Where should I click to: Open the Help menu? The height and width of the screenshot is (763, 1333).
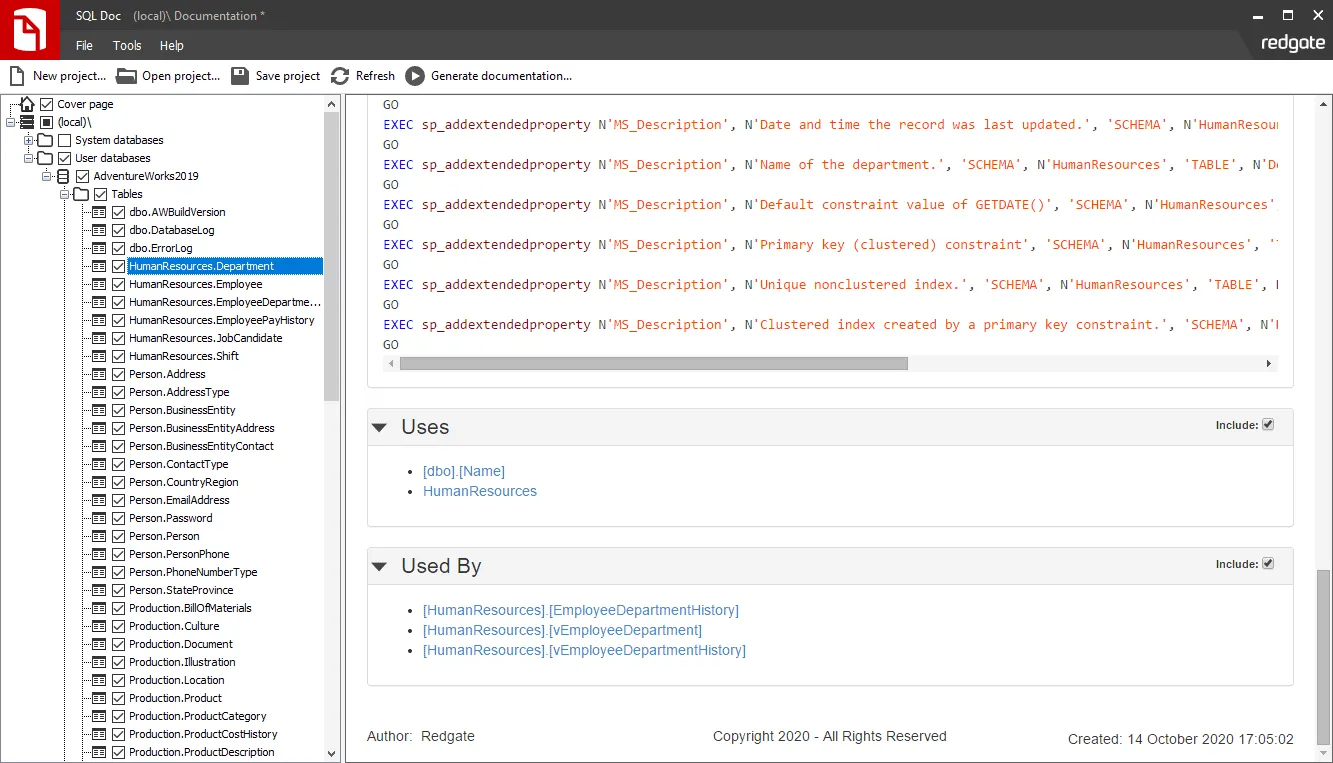171,45
